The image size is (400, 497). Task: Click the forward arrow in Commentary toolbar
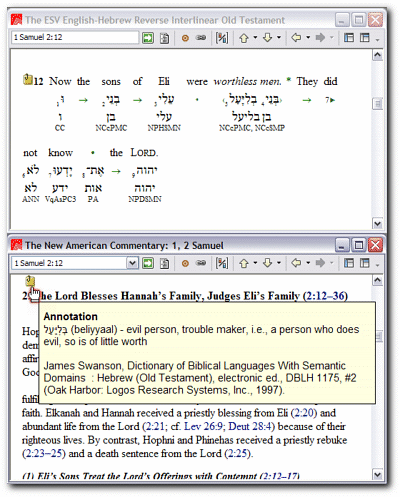[320, 263]
